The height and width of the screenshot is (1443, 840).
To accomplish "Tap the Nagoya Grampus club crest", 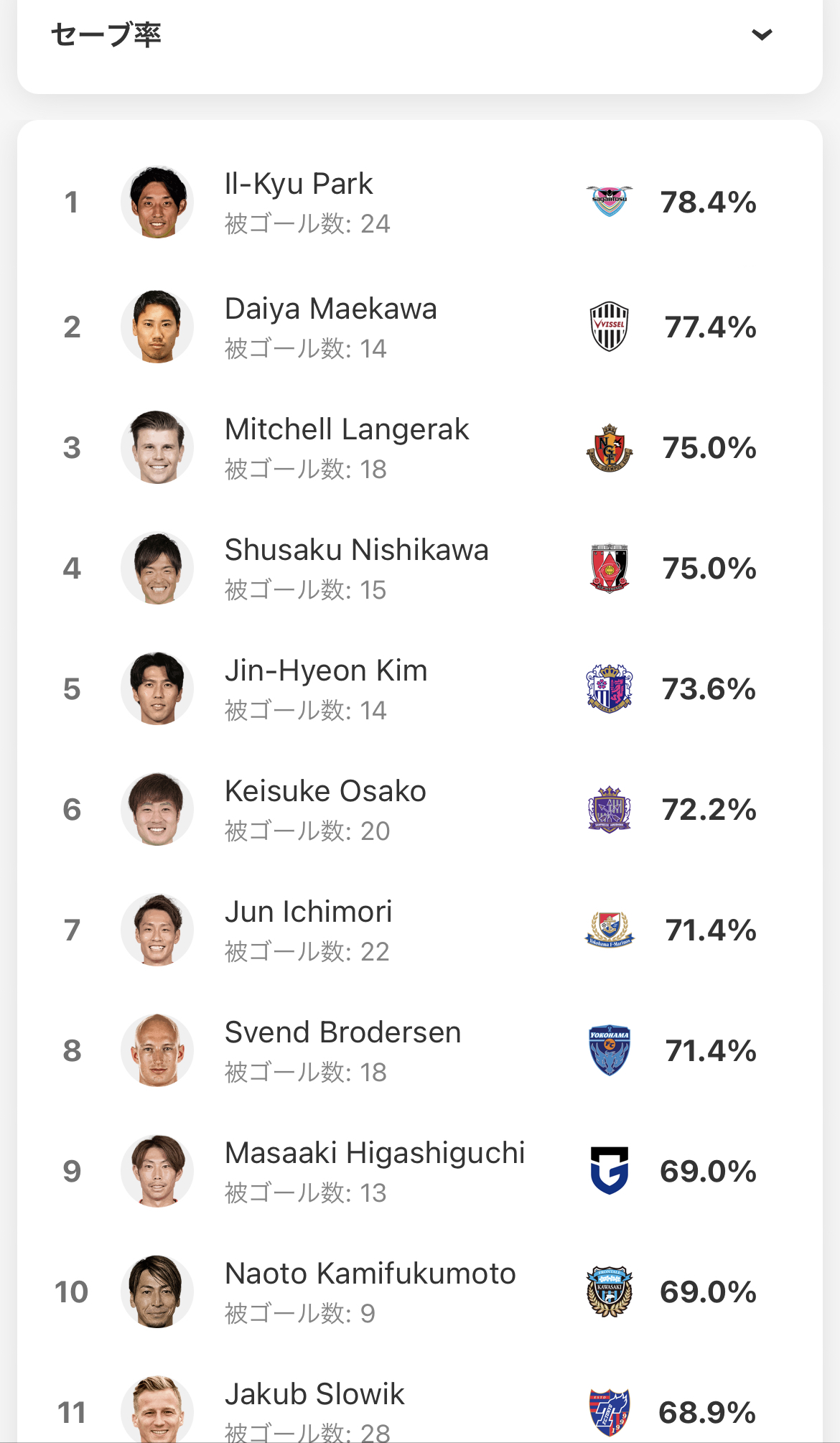I will (610, 447).
